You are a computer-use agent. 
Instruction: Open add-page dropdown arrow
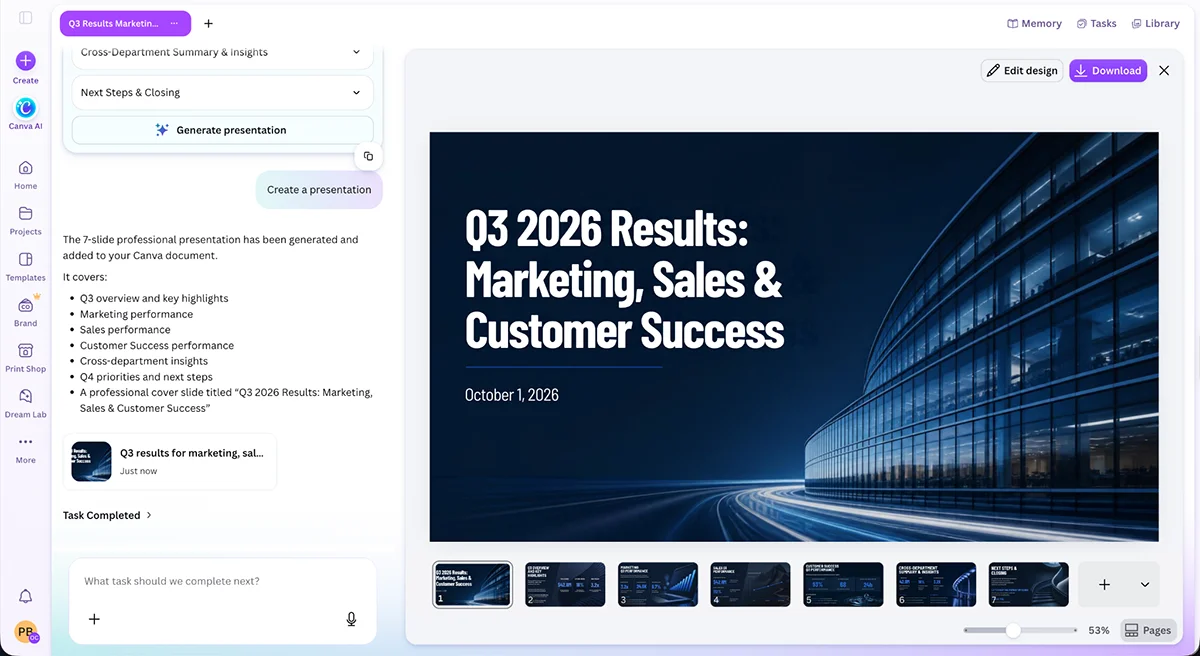pyautogui.click(x=1145, y=584)
